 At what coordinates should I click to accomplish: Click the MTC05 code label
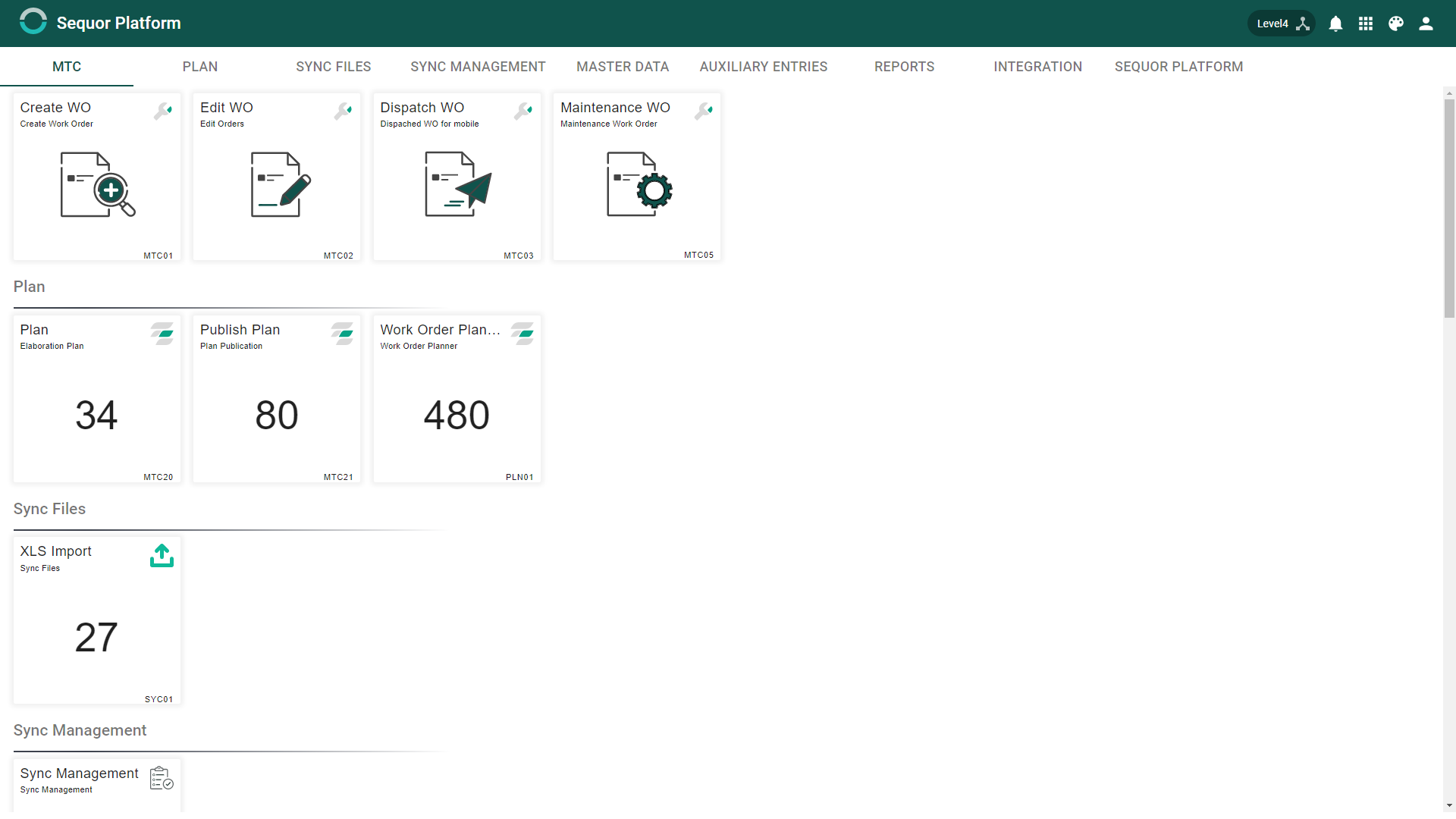point(698,256)
